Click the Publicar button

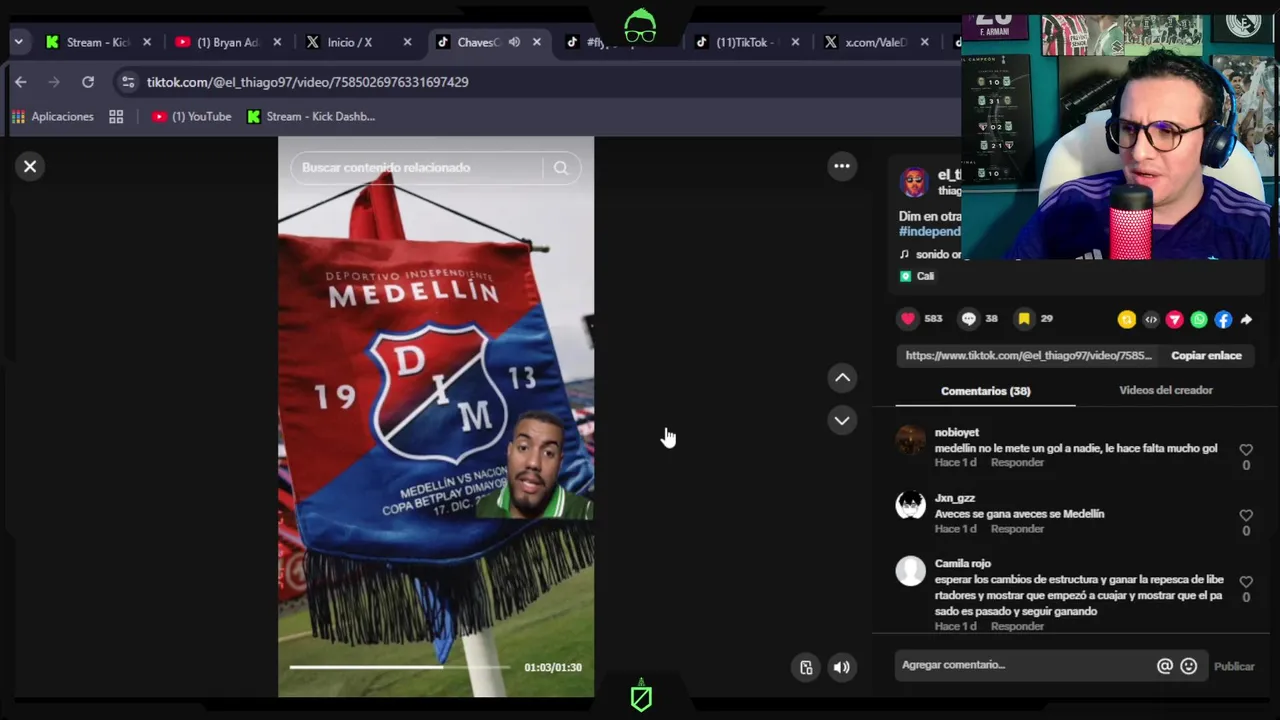[x=1233, y=667]
